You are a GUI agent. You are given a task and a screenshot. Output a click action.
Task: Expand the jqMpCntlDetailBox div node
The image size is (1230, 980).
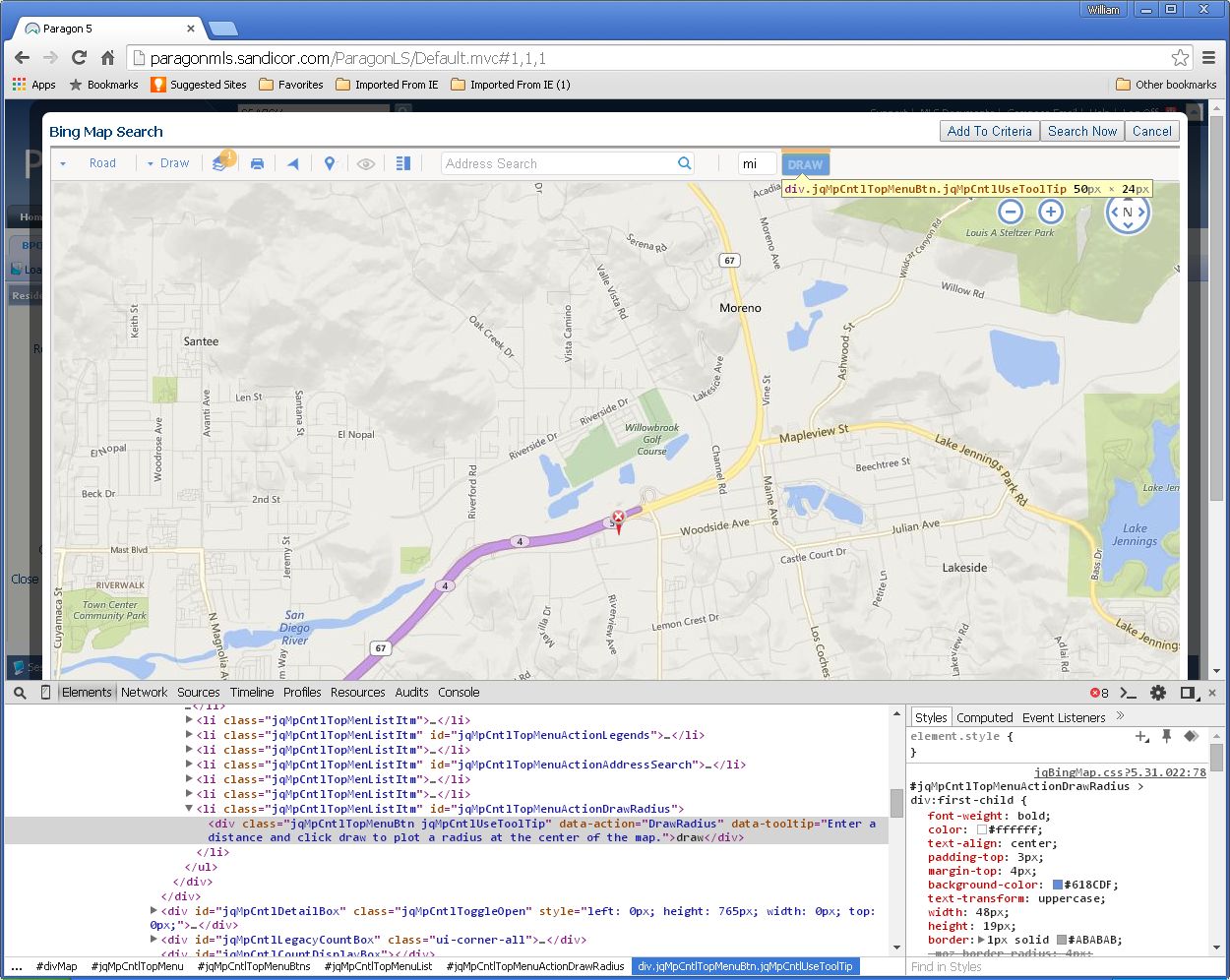click(x=154, y=911)
